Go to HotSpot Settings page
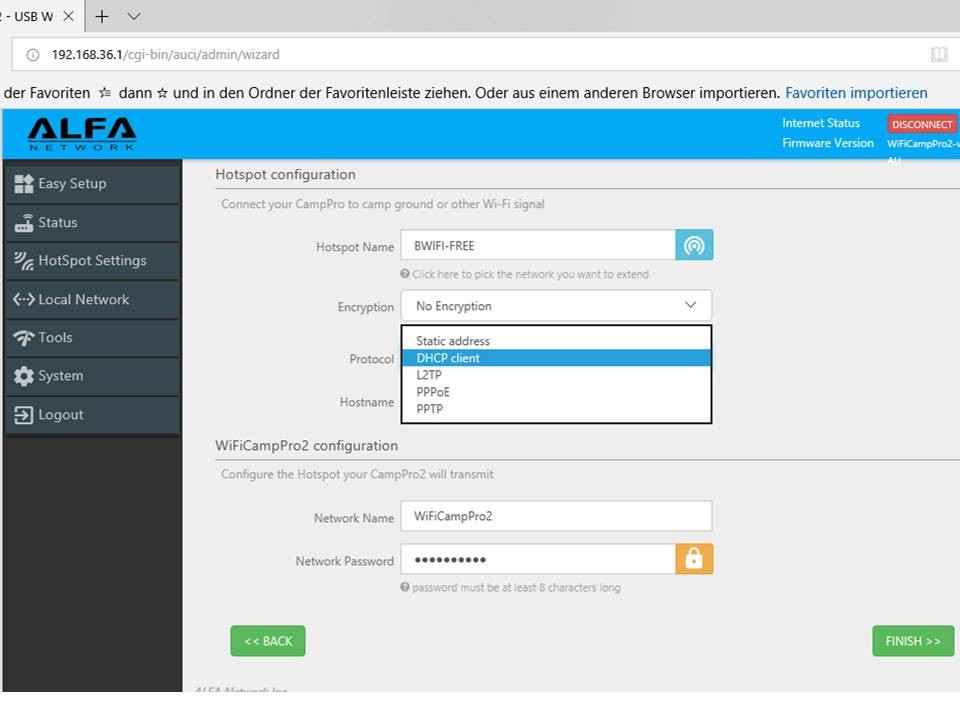The height and width of the screenshot is (720, 960). [x=92, y=261]
